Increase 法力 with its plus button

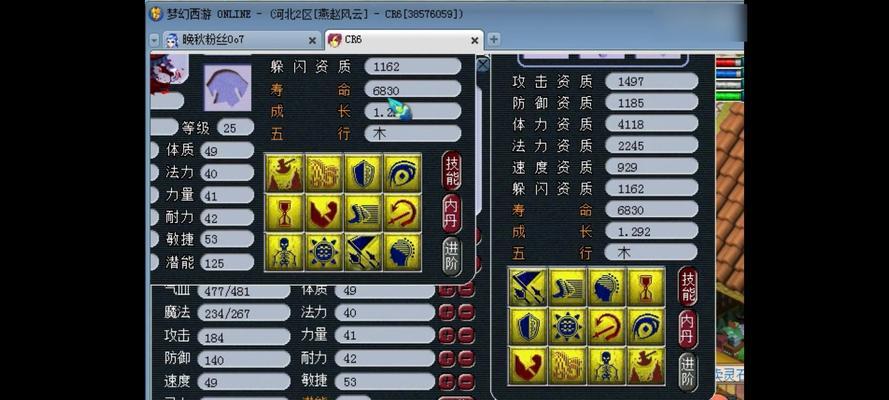pos(447,312)
